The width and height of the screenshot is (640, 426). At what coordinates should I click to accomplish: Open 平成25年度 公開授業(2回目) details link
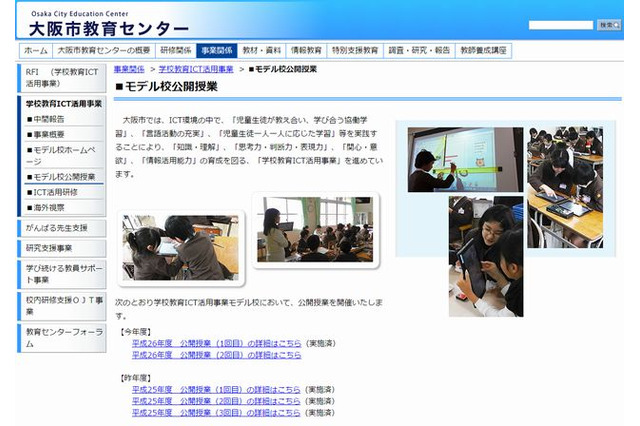point(216,401)
